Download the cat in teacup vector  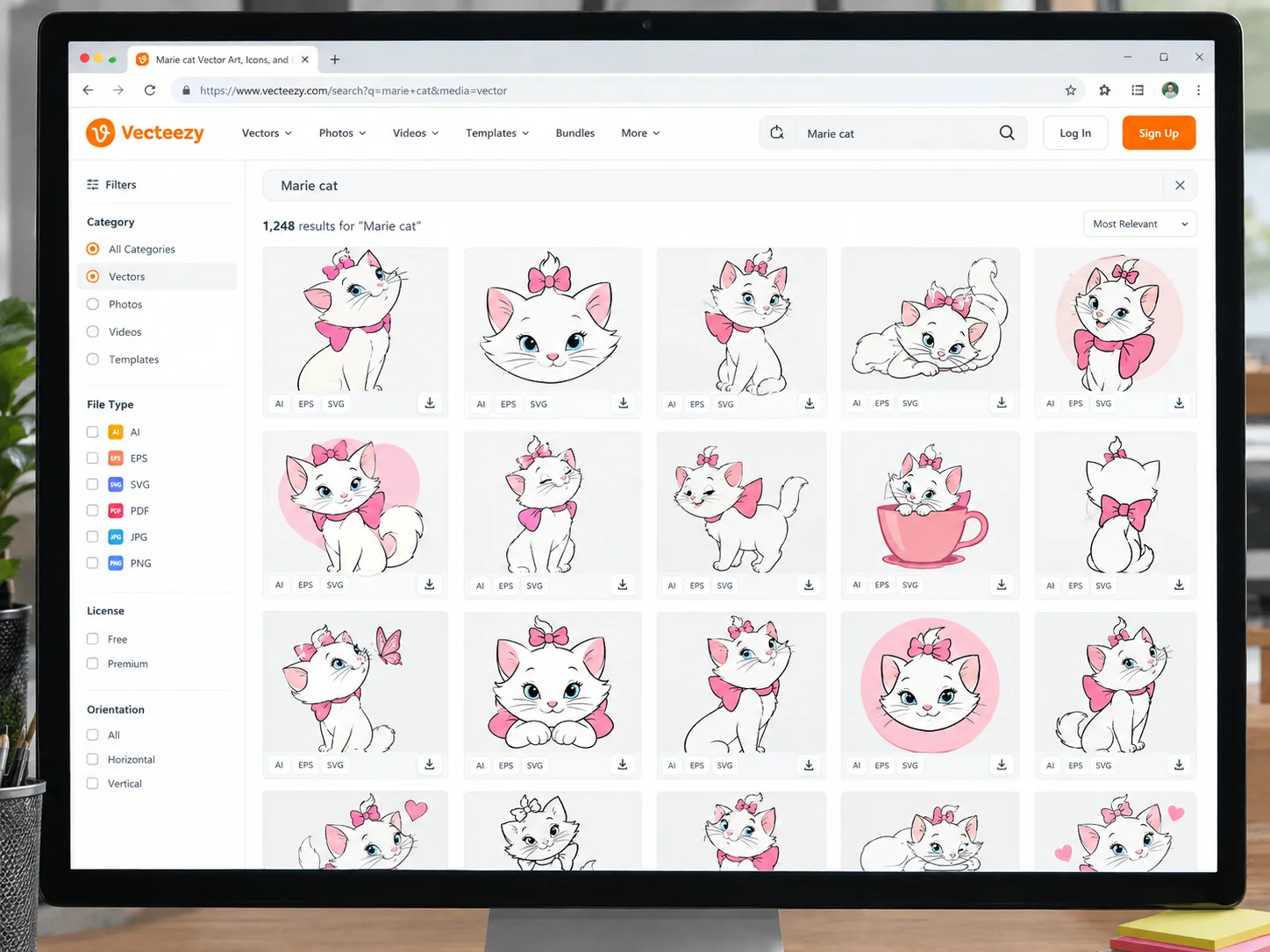[1002, 584]
